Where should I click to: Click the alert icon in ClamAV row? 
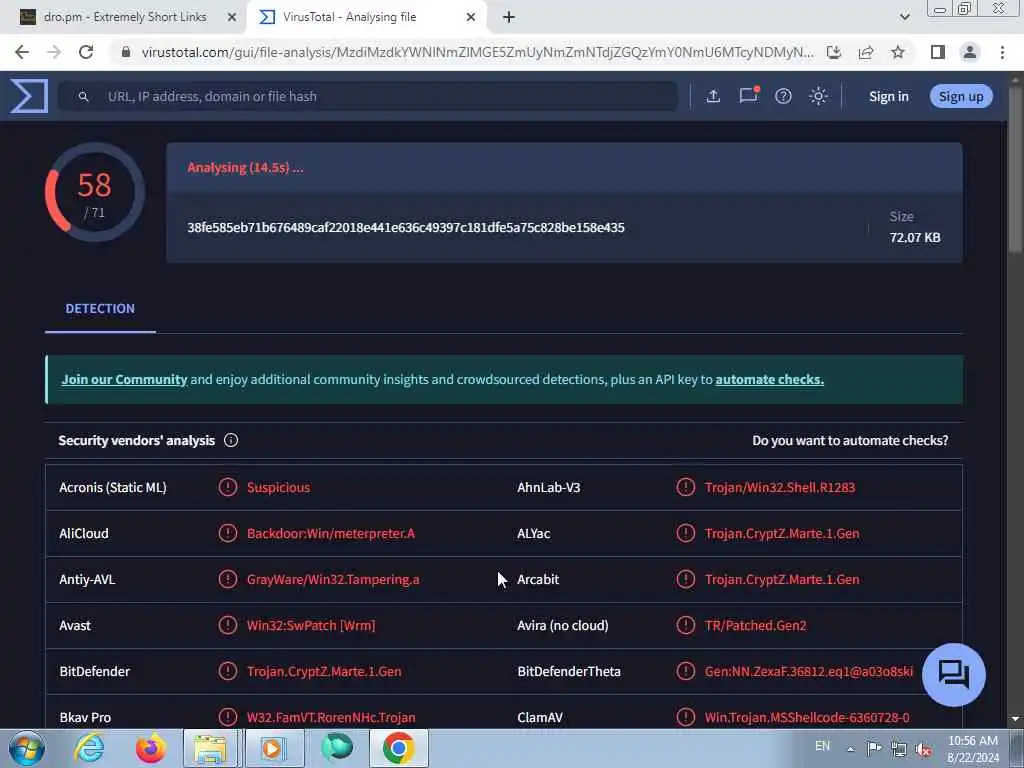[686, 717]
